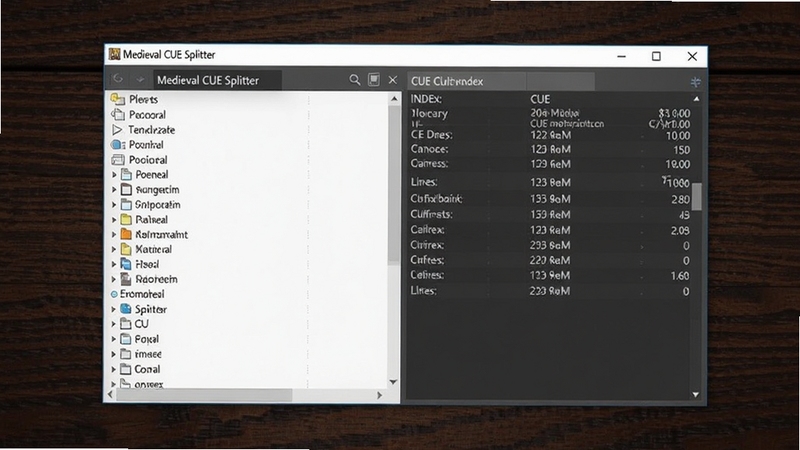Expand the Hseal tree node
Screen dimensions: 800x450
click(x=114, y=264)
